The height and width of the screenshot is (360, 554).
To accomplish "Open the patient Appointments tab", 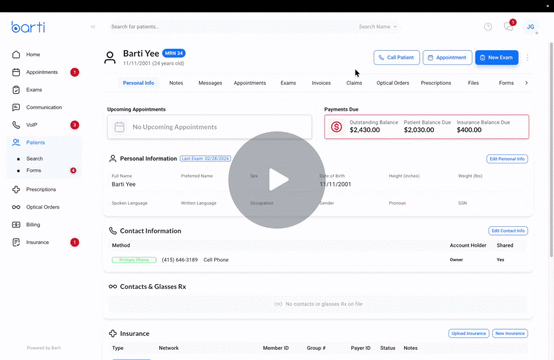I will click(x=250, y=83).
